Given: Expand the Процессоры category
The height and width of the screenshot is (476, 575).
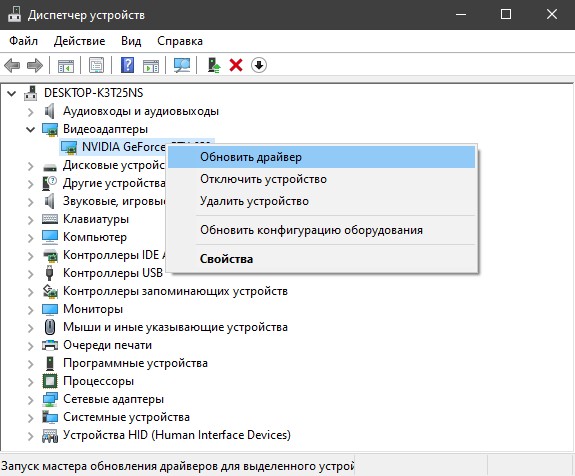Looking at the screenshot, I should (x=30, y=382).
